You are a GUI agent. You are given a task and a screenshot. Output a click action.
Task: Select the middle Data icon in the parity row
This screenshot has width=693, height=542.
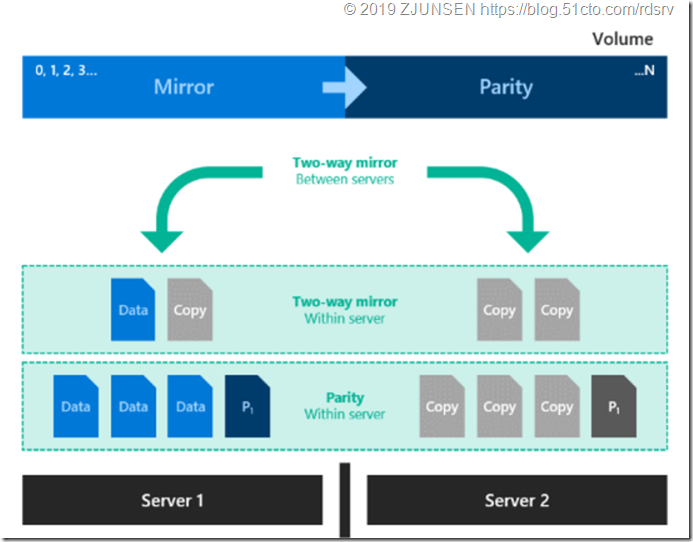[x=133, y=406]
